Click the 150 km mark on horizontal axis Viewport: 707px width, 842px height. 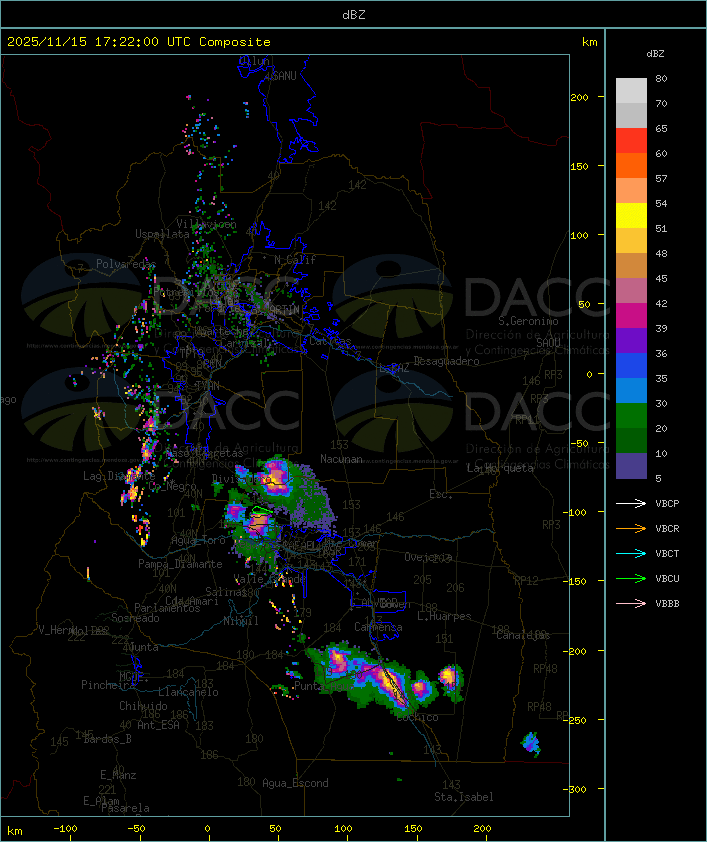click(x=413, y=829)
